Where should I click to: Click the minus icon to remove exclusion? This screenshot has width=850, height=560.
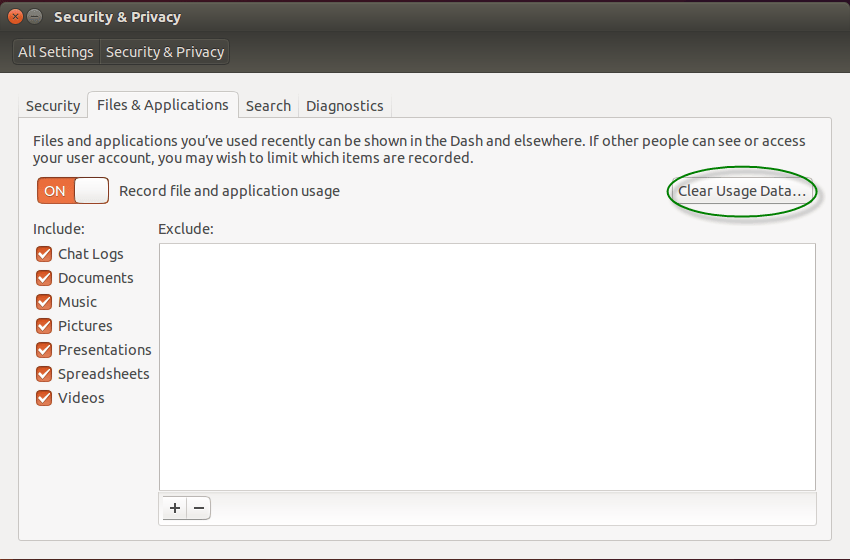point(199,508)
